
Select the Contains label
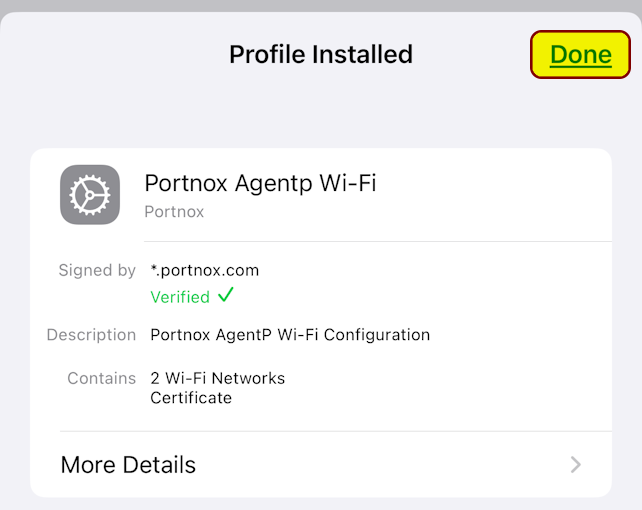point(102,378)
